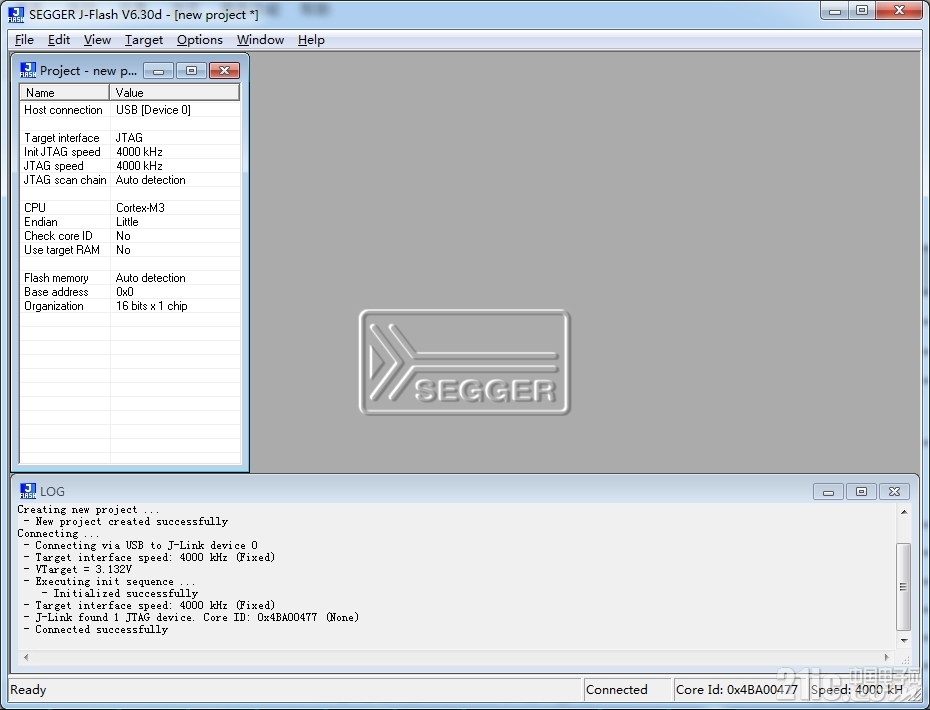Click the LOG horizontal scroll right arrow

(887, 657)
